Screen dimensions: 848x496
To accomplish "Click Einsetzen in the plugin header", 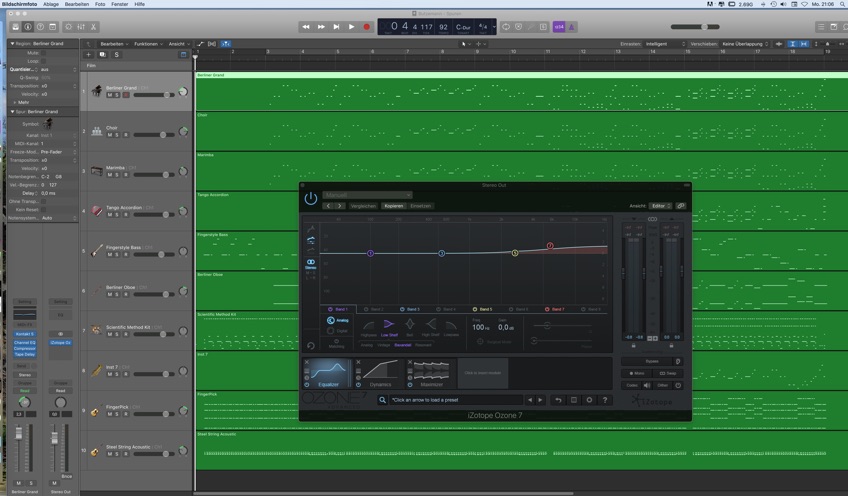I will pyautogui.click(x=420, y=206).
